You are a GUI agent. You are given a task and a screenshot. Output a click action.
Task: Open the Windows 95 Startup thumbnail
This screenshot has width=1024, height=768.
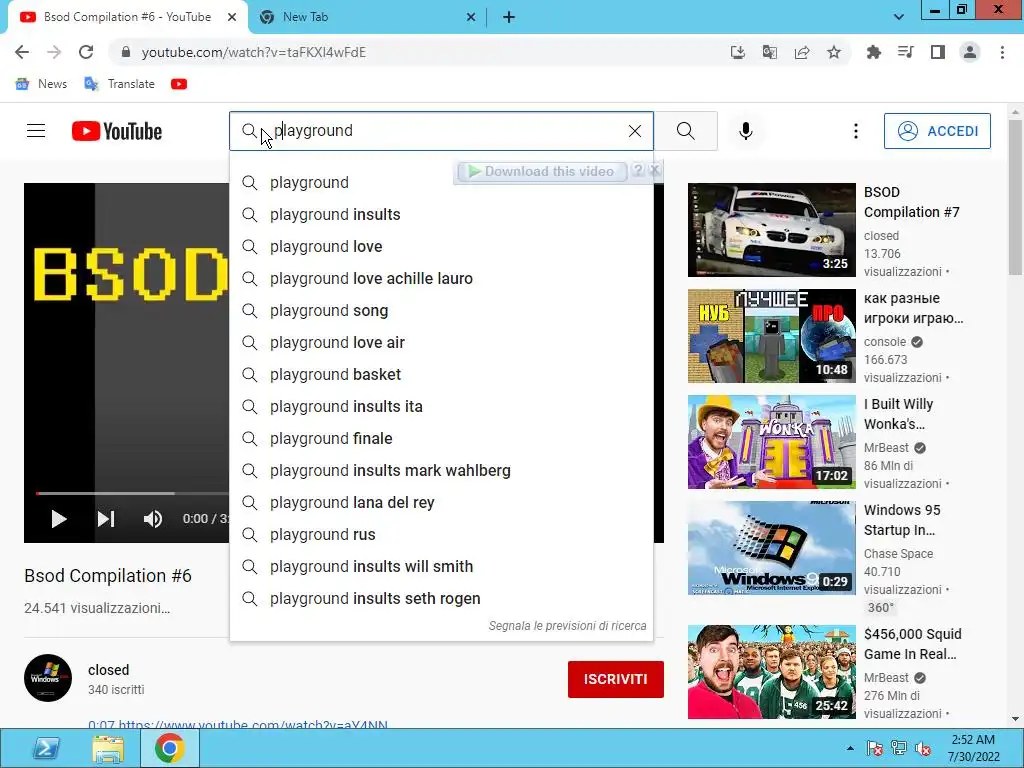(x=771, y=547)
